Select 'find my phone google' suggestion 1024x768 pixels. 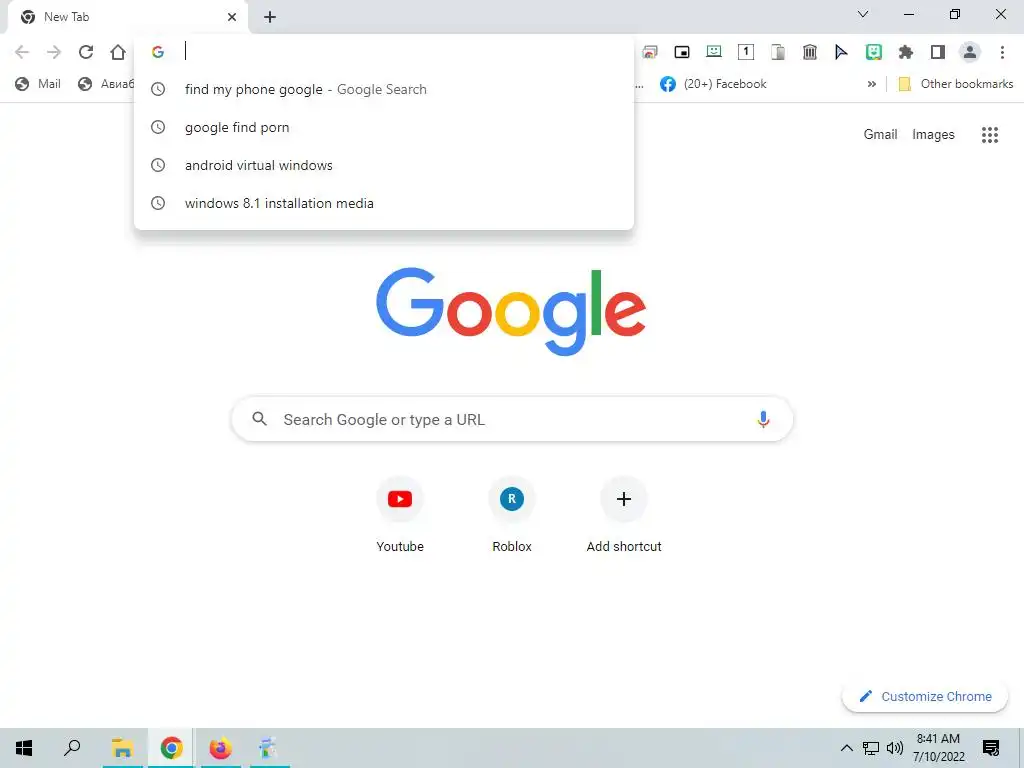[x=383, y=89]
